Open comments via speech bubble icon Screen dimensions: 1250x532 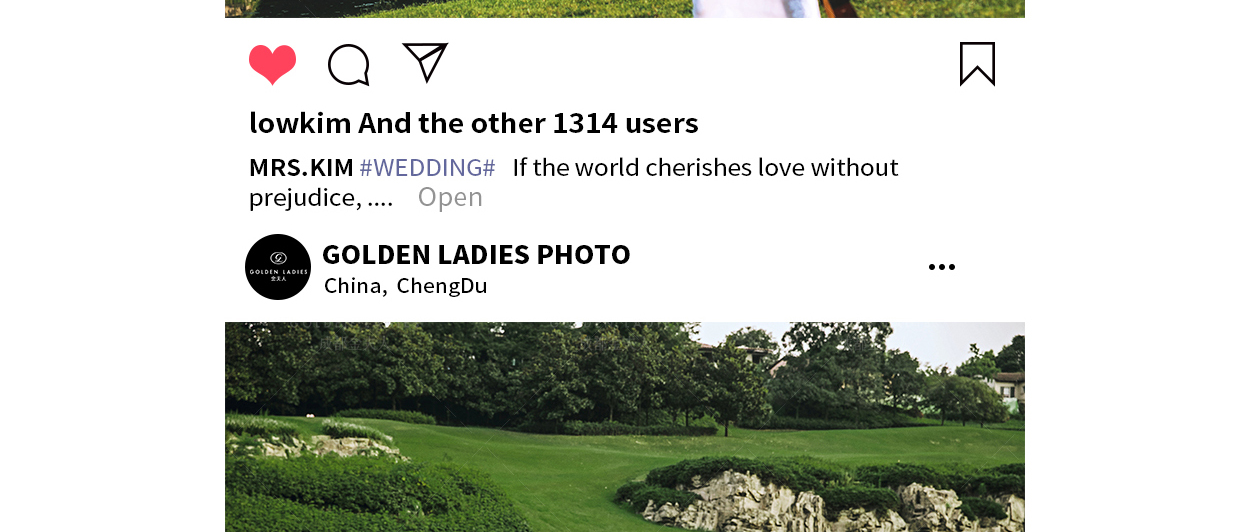pyautogui.click(x=349, y=65)
